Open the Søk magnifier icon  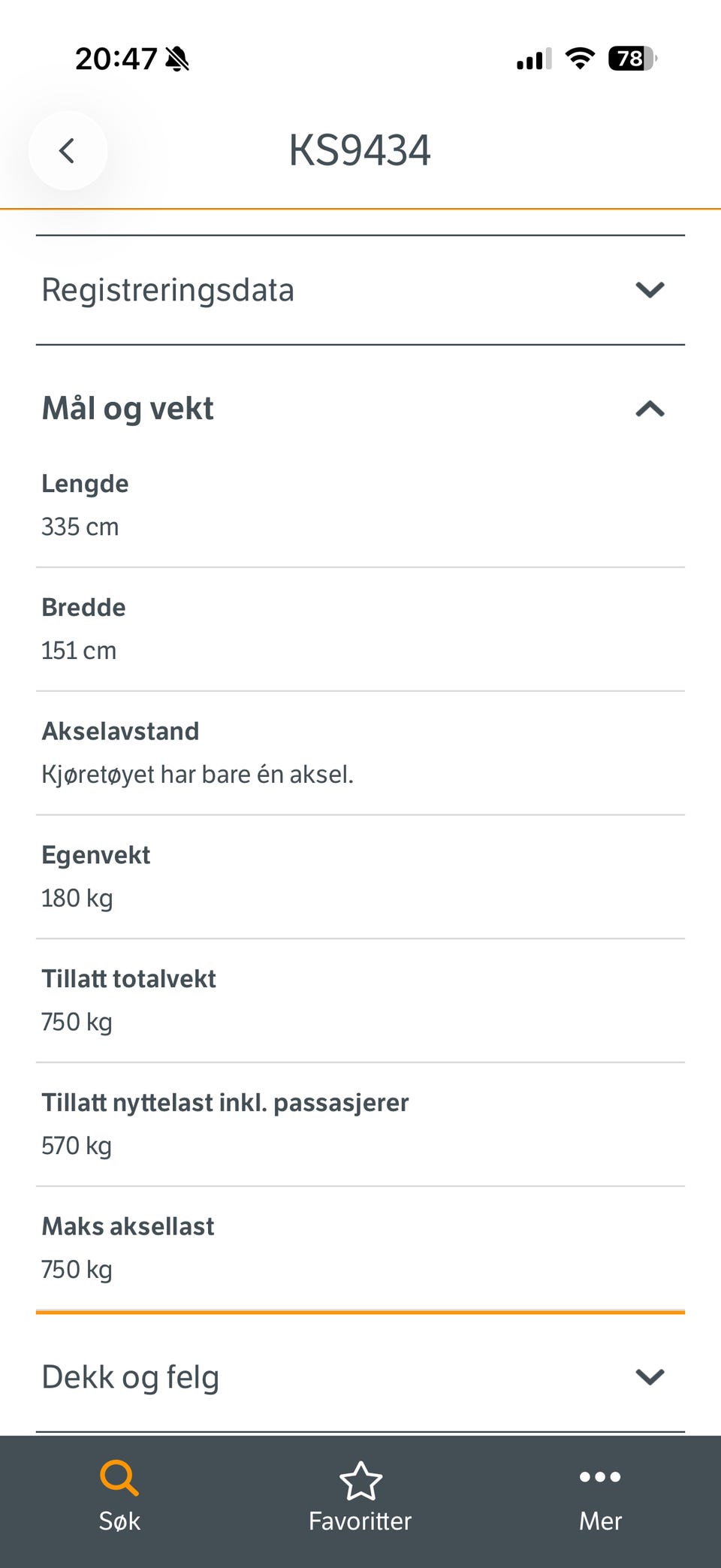[x=119, y=1478]
